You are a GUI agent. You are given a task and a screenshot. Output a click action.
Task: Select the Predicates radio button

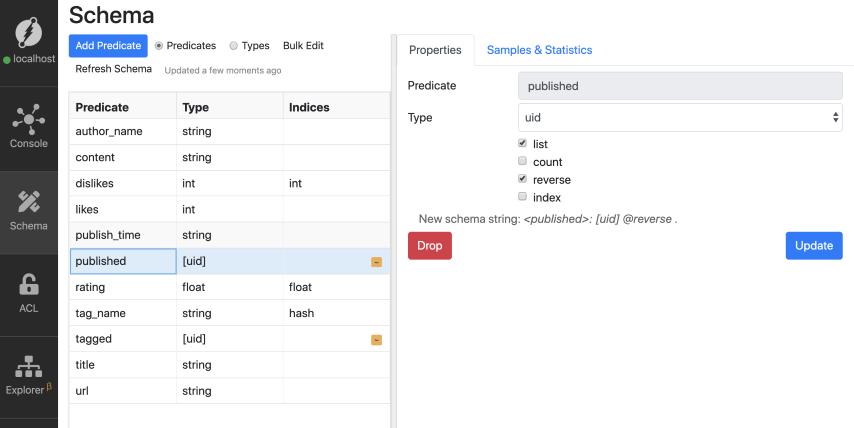point(159,46)
